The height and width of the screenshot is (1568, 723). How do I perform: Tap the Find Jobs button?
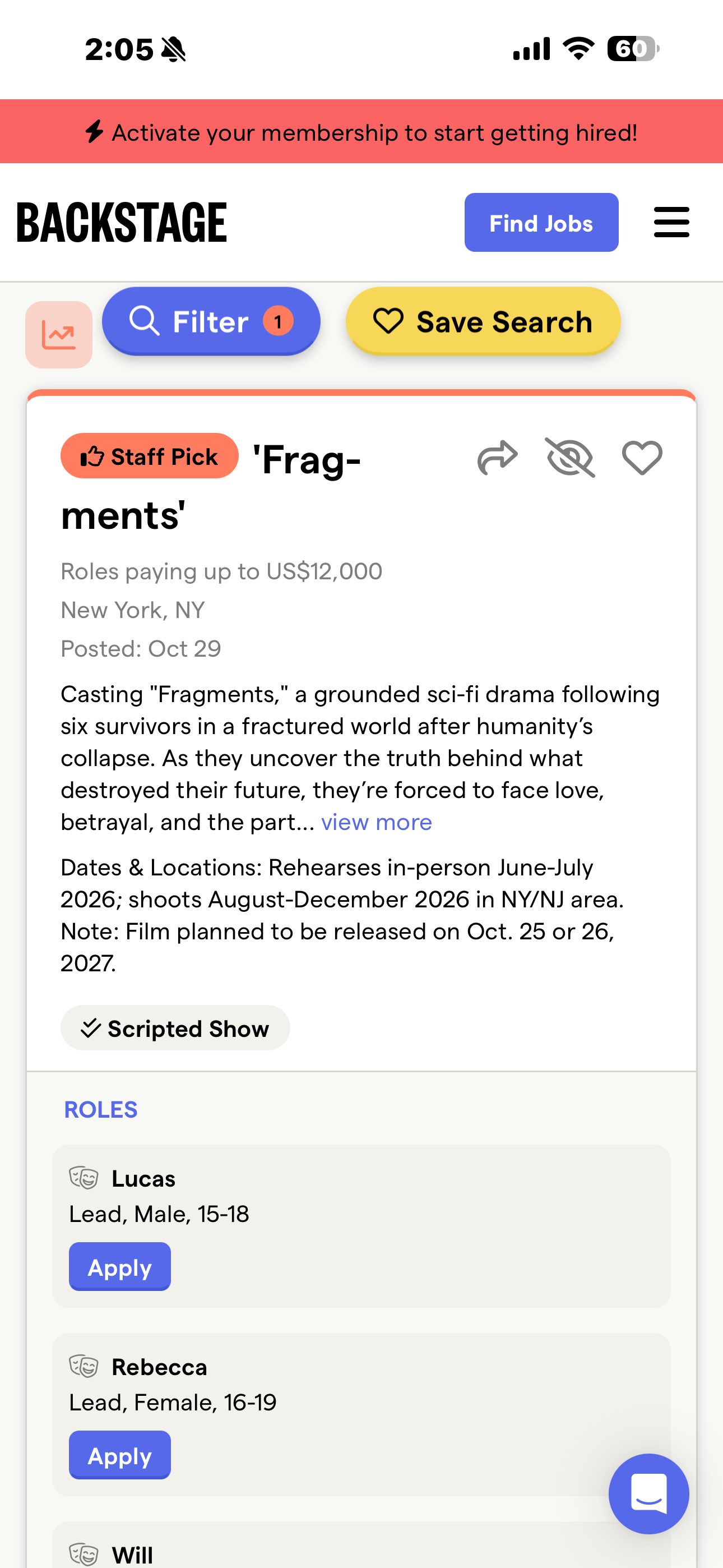tap(541, 223)
